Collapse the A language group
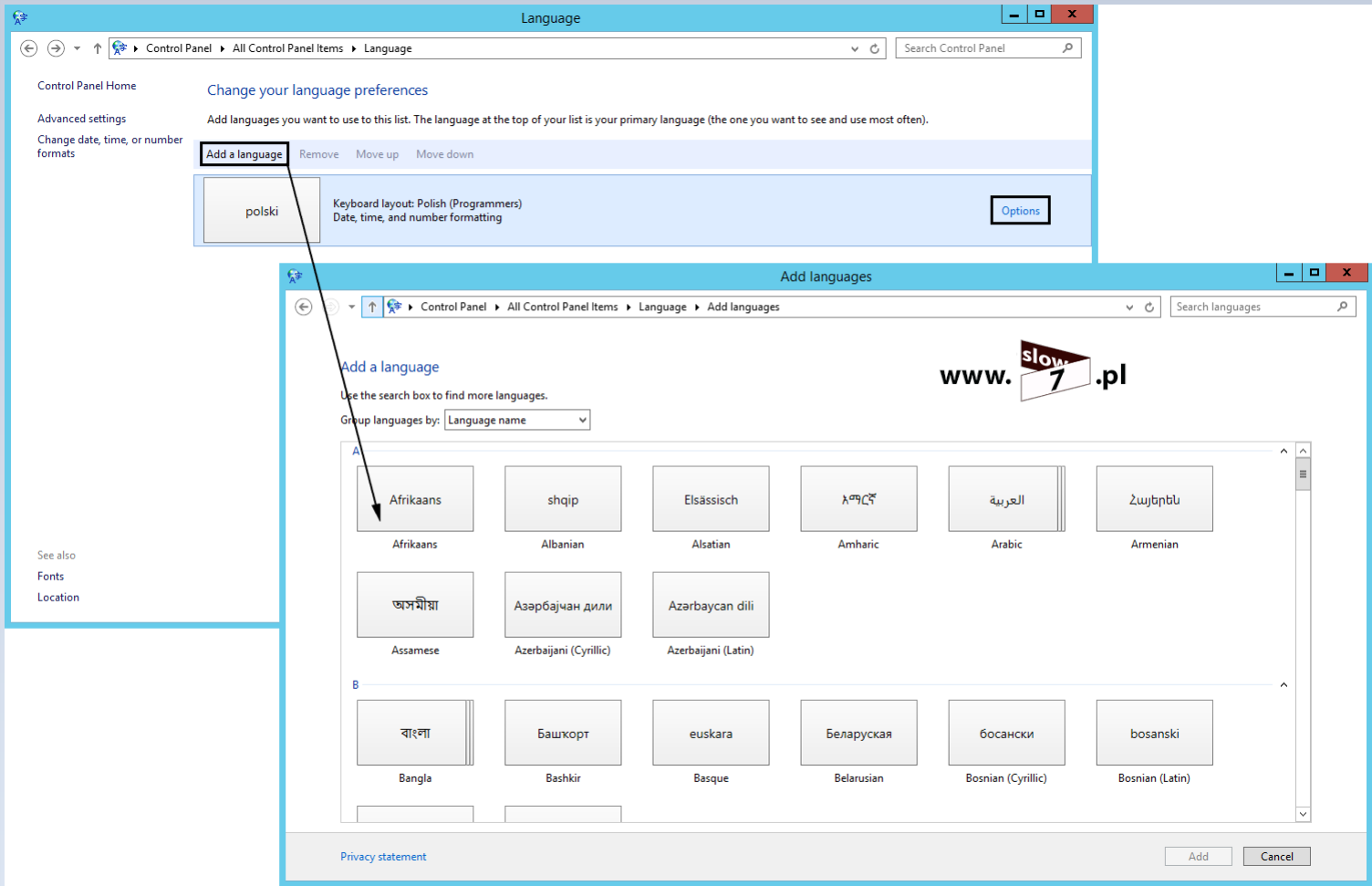Viewport: 1372px width, 886px height. point(1284,451)
